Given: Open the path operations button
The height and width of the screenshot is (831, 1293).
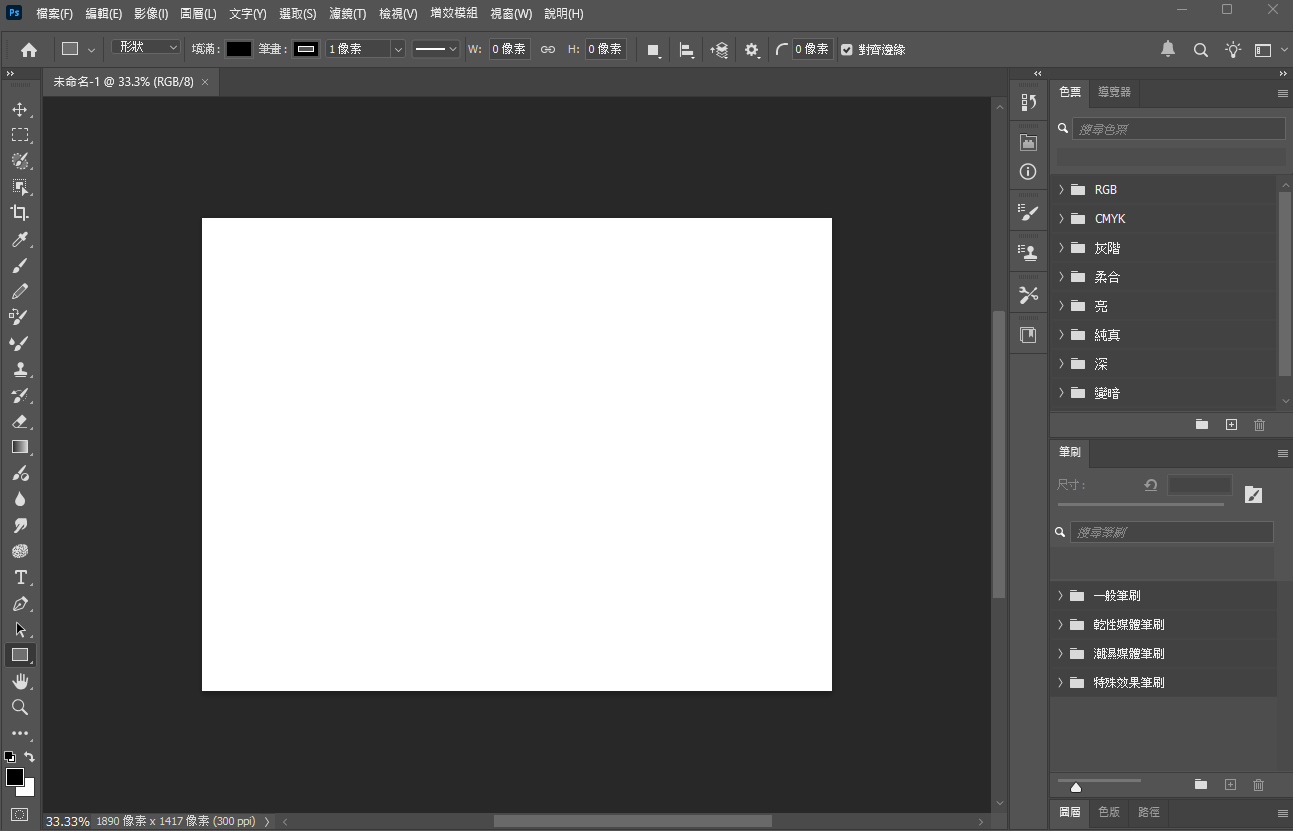Looking at the screenshot, I should tap(653, 49).
